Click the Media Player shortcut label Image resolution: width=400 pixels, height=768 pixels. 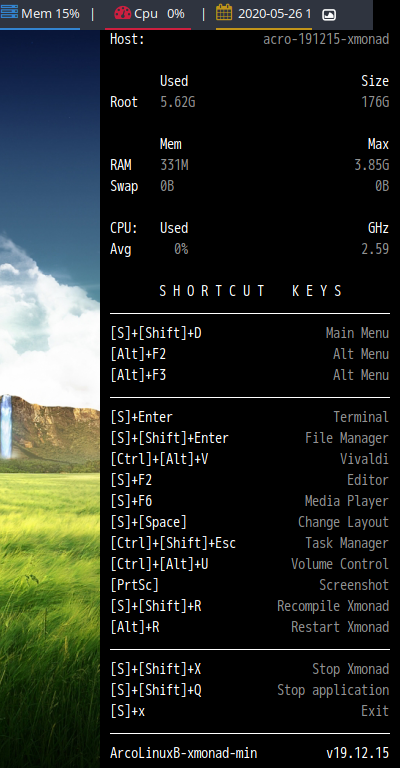[x=347, y=501]
